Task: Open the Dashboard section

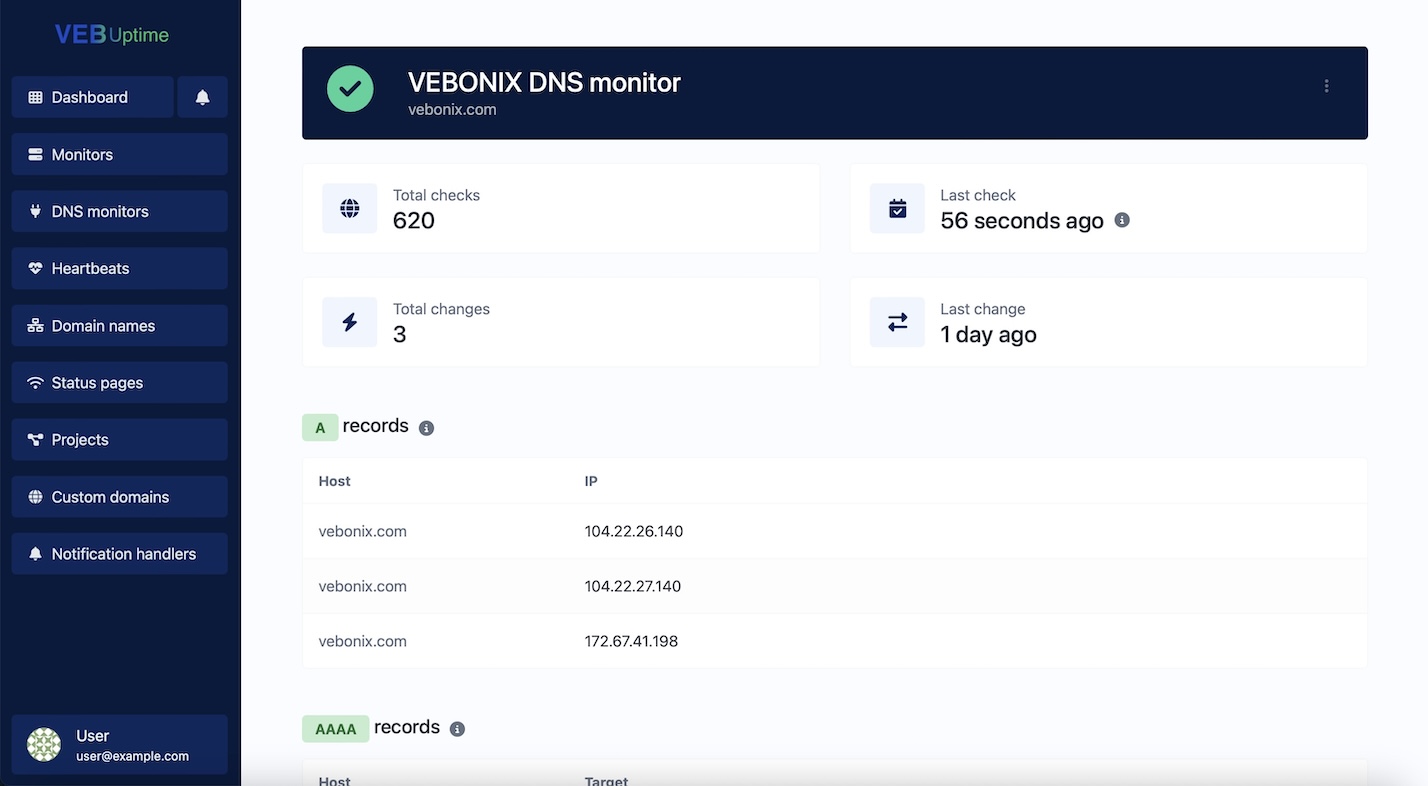Action: 90,97
